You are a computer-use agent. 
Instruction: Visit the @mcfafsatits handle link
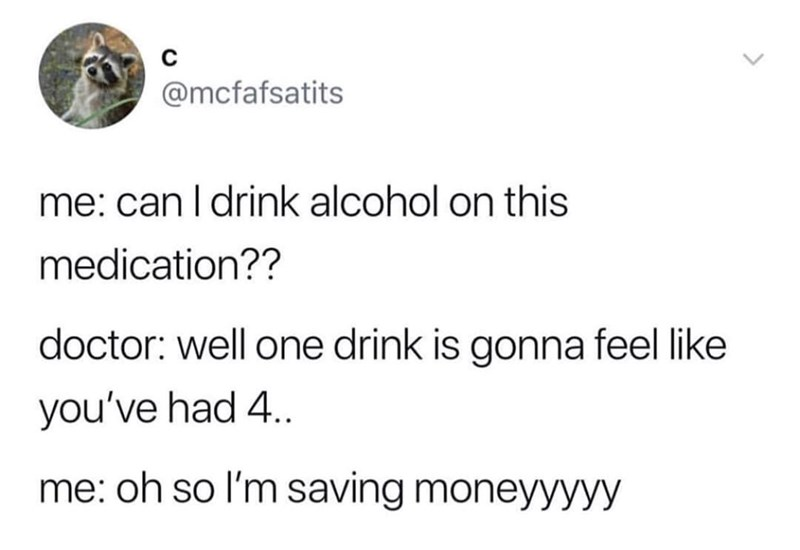(x=252, y=93)
